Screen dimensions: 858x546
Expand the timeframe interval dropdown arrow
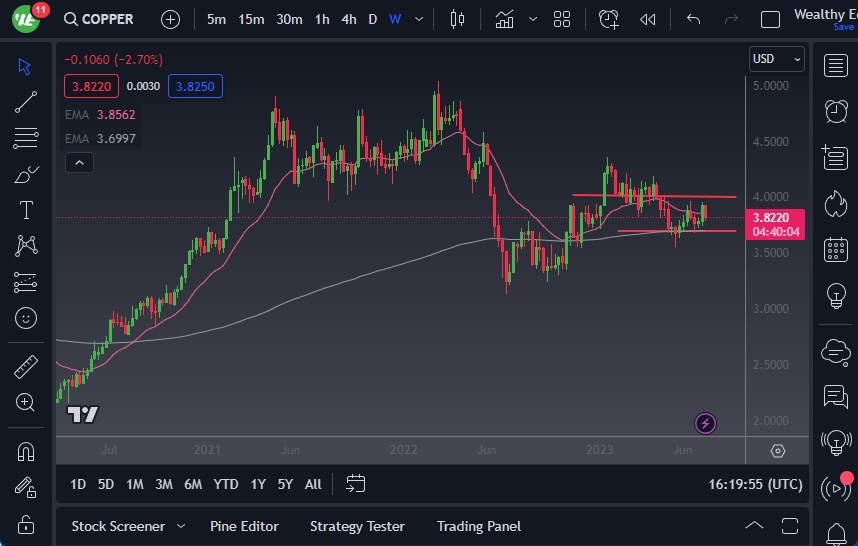419,19
